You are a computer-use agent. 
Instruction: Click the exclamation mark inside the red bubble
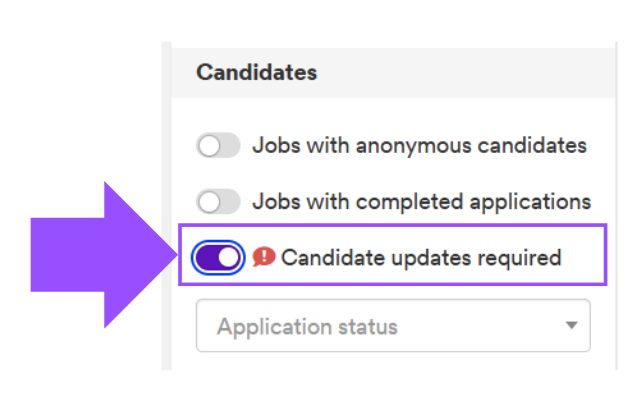pos(265,256)
